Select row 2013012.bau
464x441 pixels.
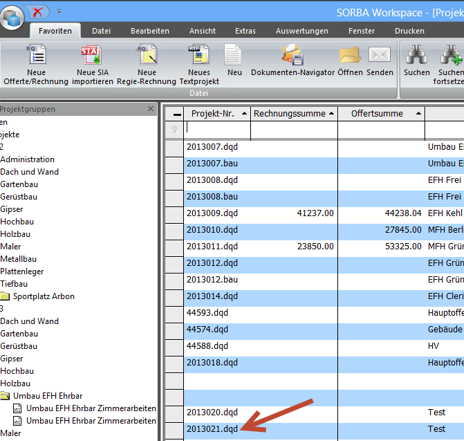[x=212, y=280]
